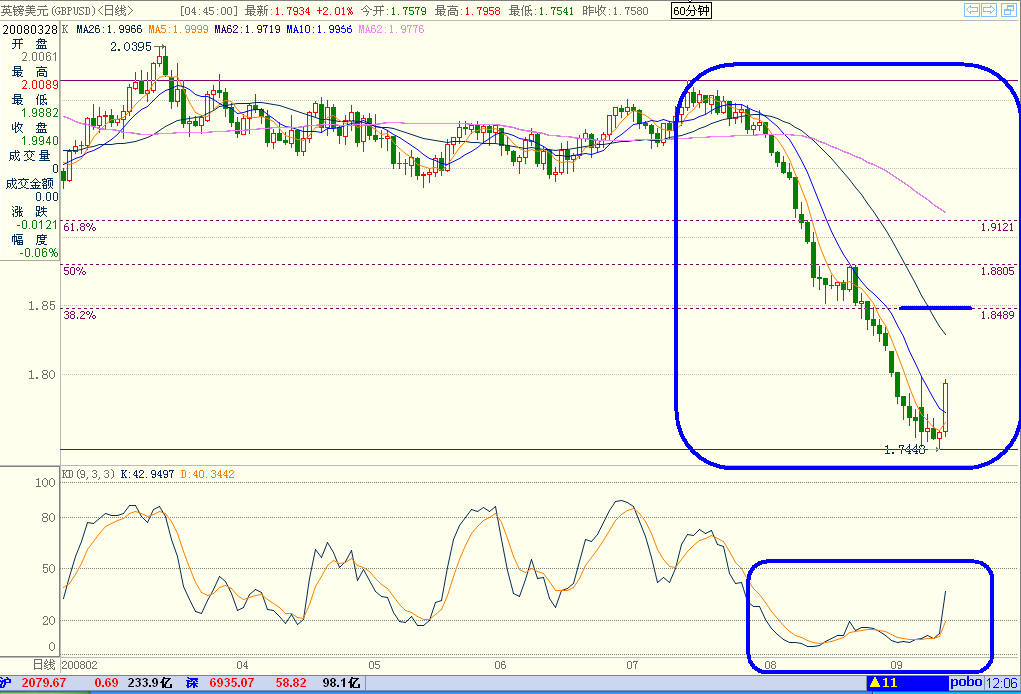Click the yellow triangle alert icon labeled 11
1021x694 pixels.
(x=884, y=682)
